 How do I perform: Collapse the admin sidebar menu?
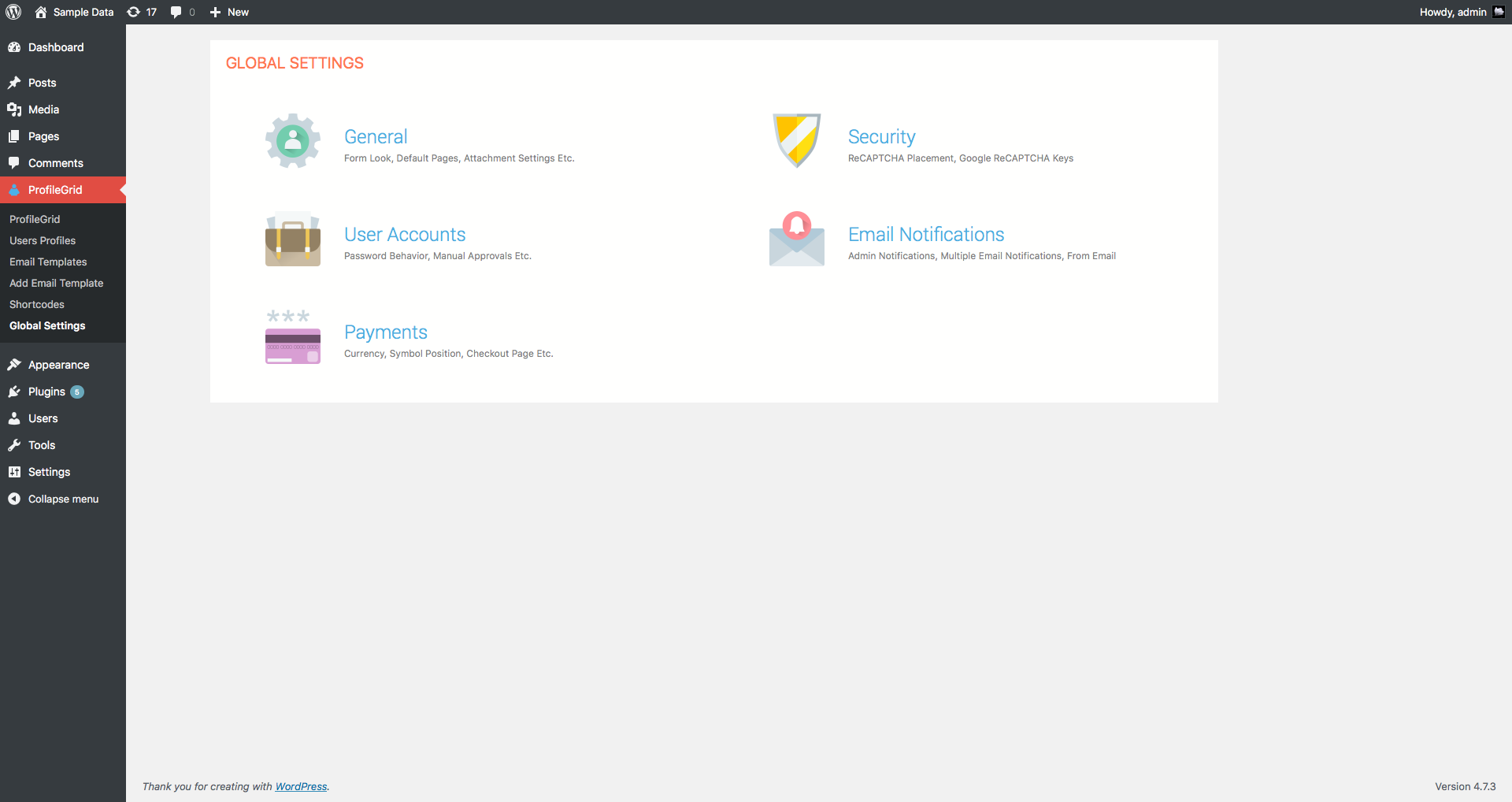(x=63, y=499)
